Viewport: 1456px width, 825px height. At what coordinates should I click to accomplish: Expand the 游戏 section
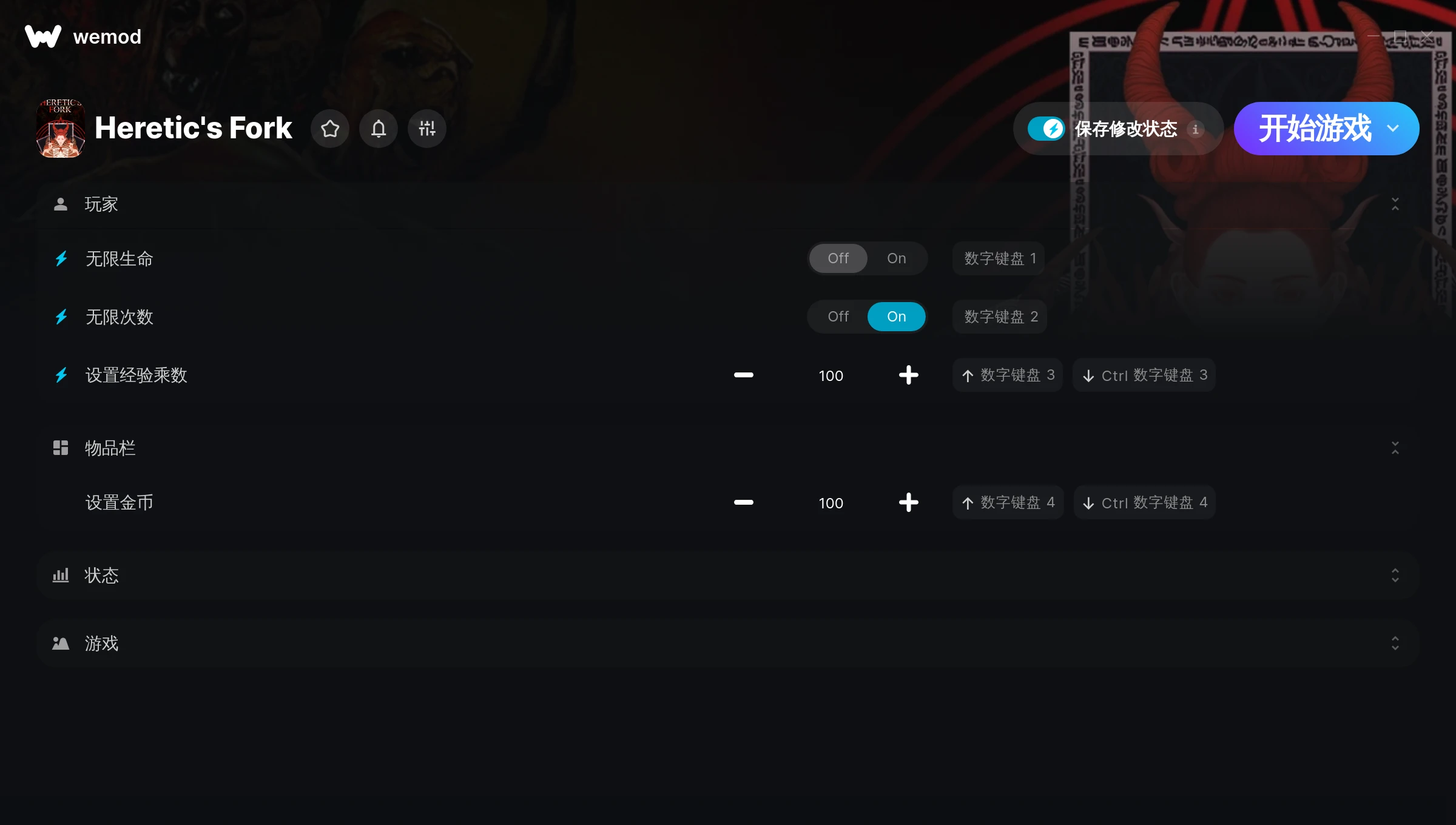pos(1395,644)
